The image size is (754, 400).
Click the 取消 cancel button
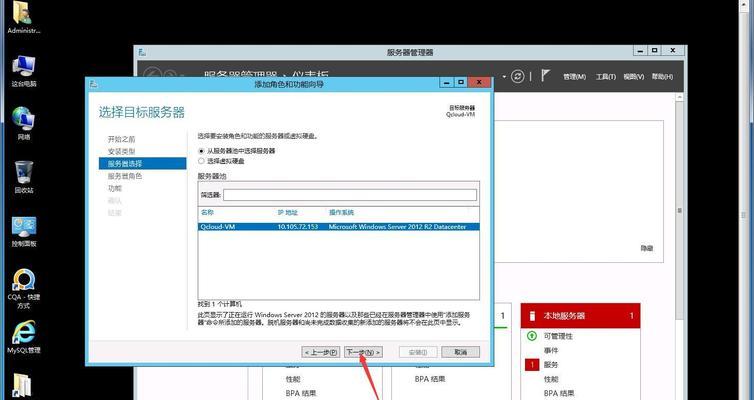[x=460, y=352]
